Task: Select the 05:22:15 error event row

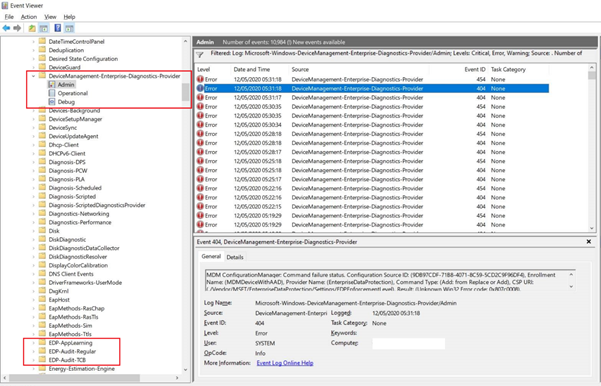Action: click(x=373, y=206)
